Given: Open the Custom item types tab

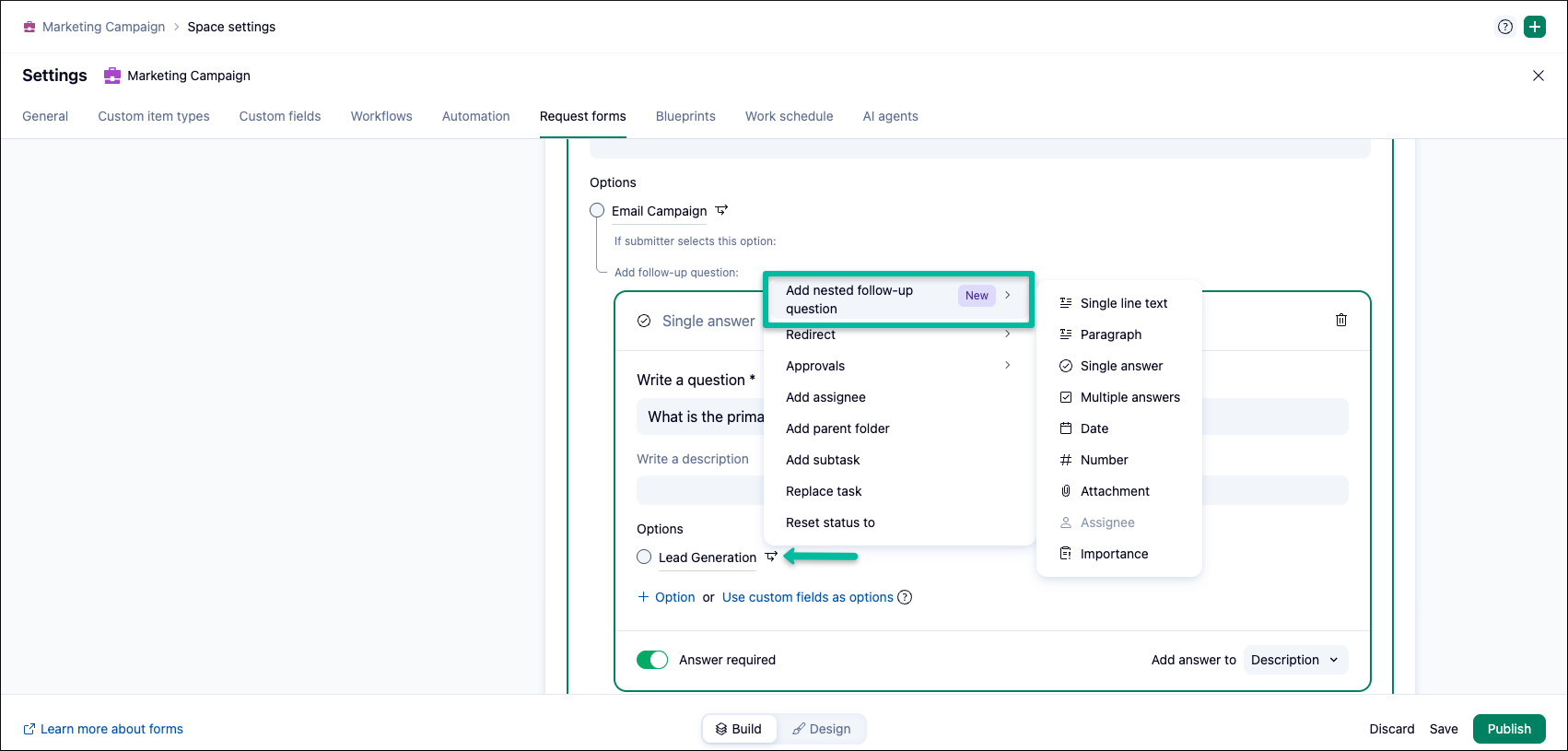Looking at the screenshot, I should coord(154,116).
